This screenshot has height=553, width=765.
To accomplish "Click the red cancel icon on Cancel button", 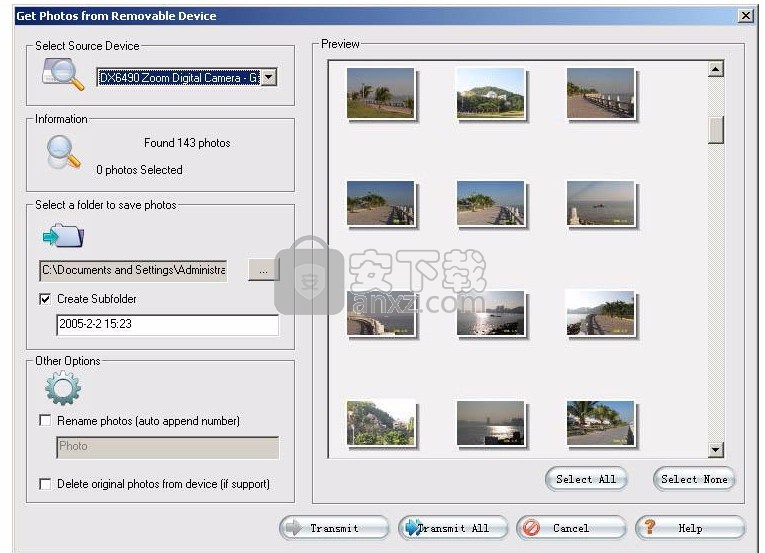I will tap(532, 528).
